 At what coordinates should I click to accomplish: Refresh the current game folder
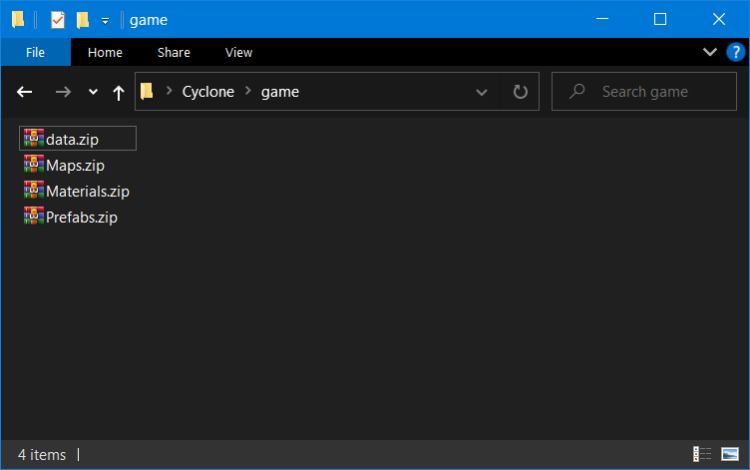pos(520,92)
